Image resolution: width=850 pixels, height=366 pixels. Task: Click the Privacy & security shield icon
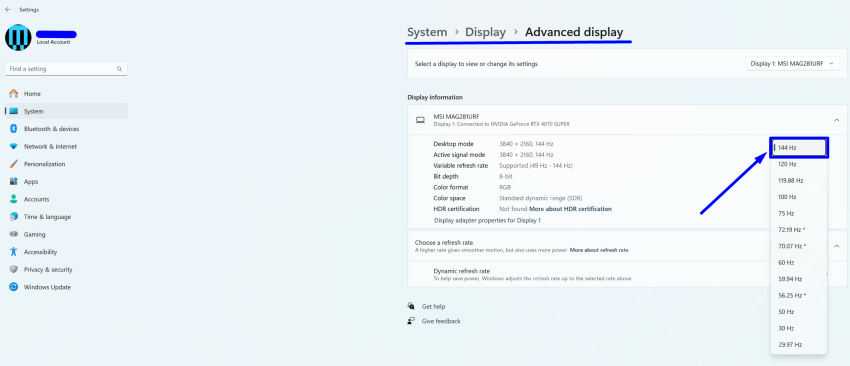14,269
